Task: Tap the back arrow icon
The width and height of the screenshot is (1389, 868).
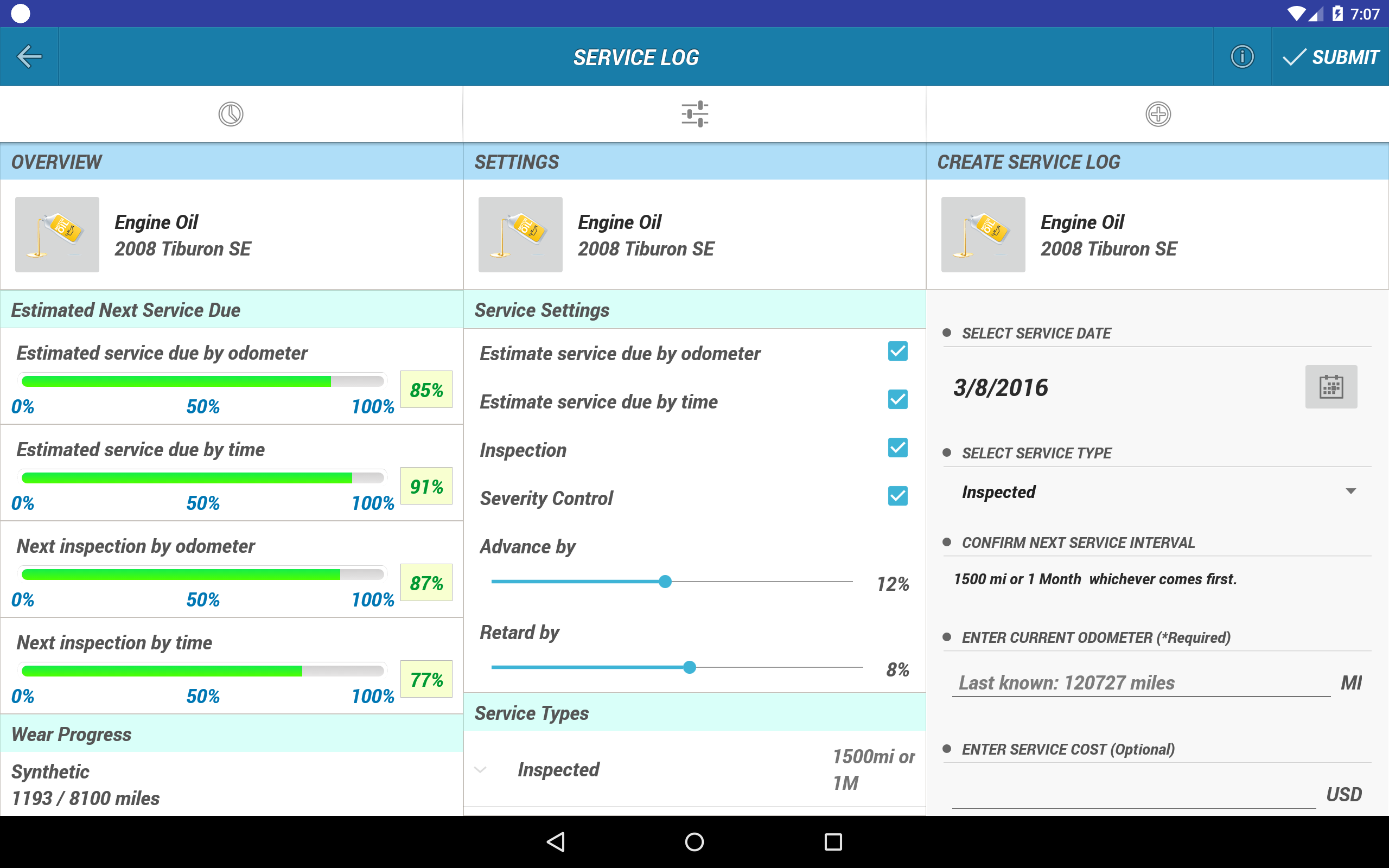Action: [29, 57]
